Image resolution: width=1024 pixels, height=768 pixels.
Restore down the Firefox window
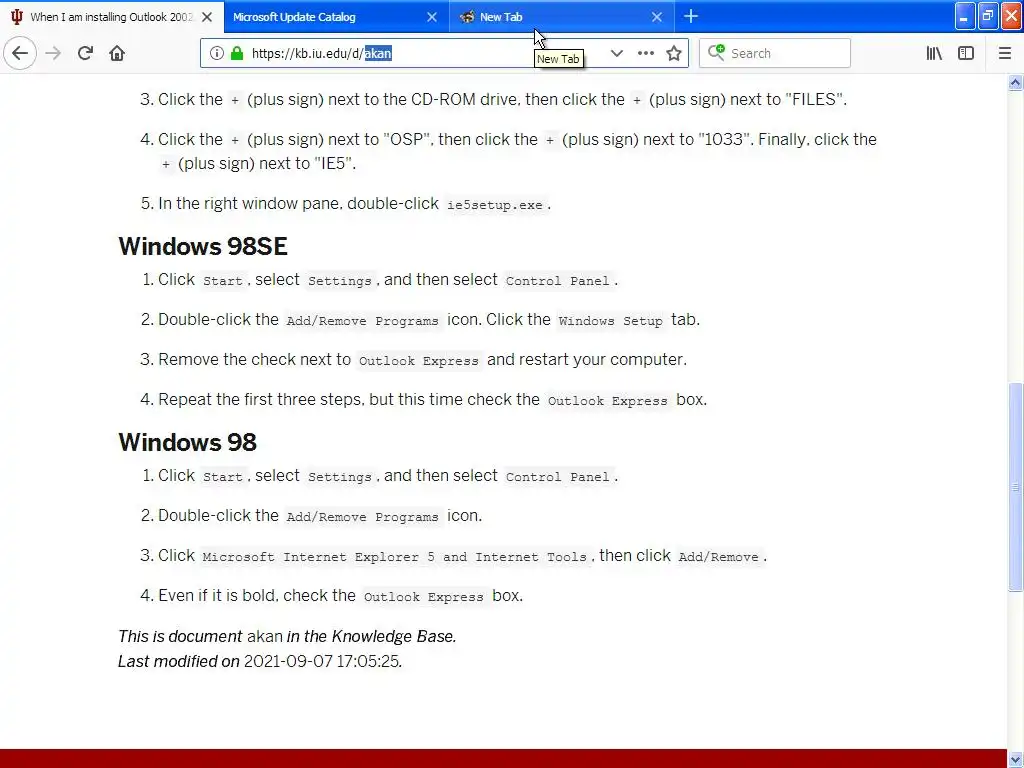coord(988,16)
